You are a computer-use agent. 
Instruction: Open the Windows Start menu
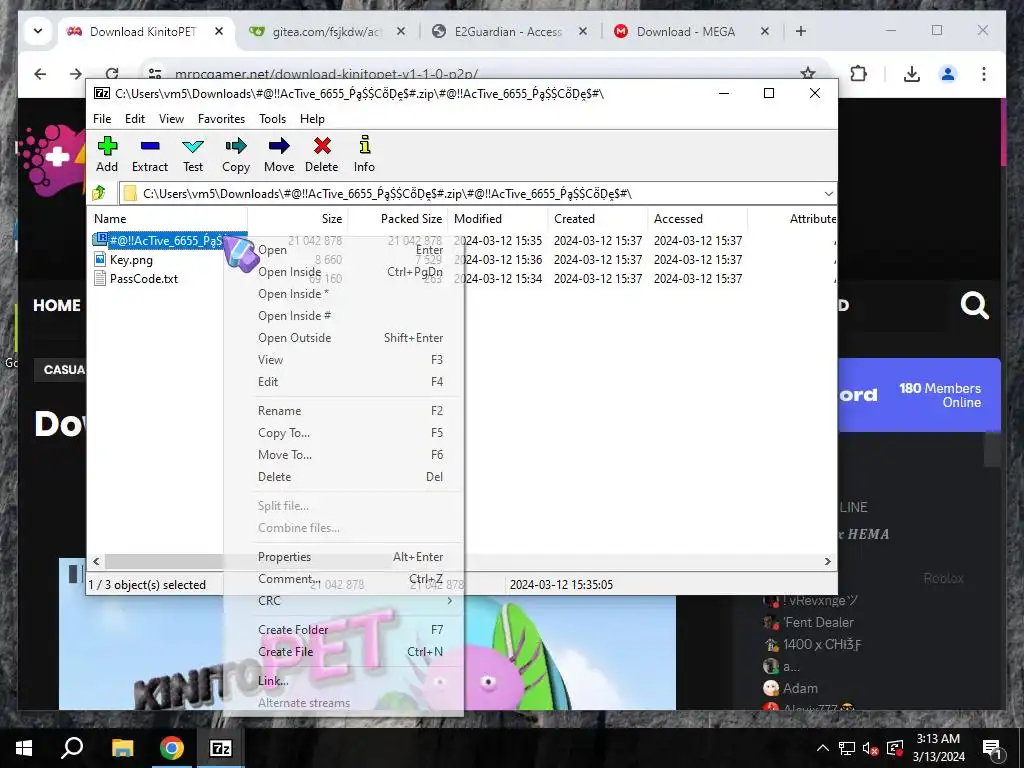(x=24, y=748)
